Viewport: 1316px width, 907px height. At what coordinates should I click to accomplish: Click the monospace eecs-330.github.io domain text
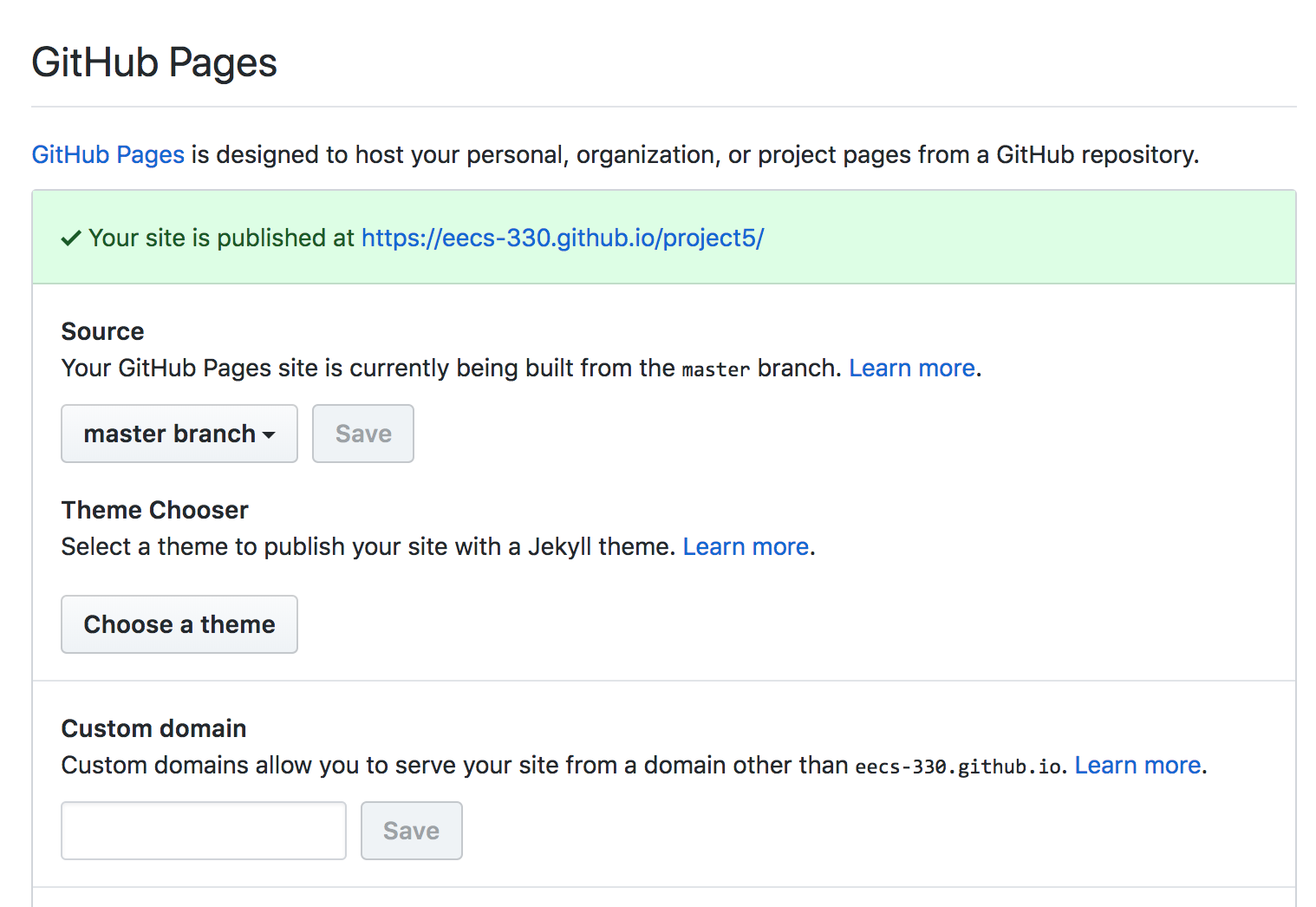958,767
